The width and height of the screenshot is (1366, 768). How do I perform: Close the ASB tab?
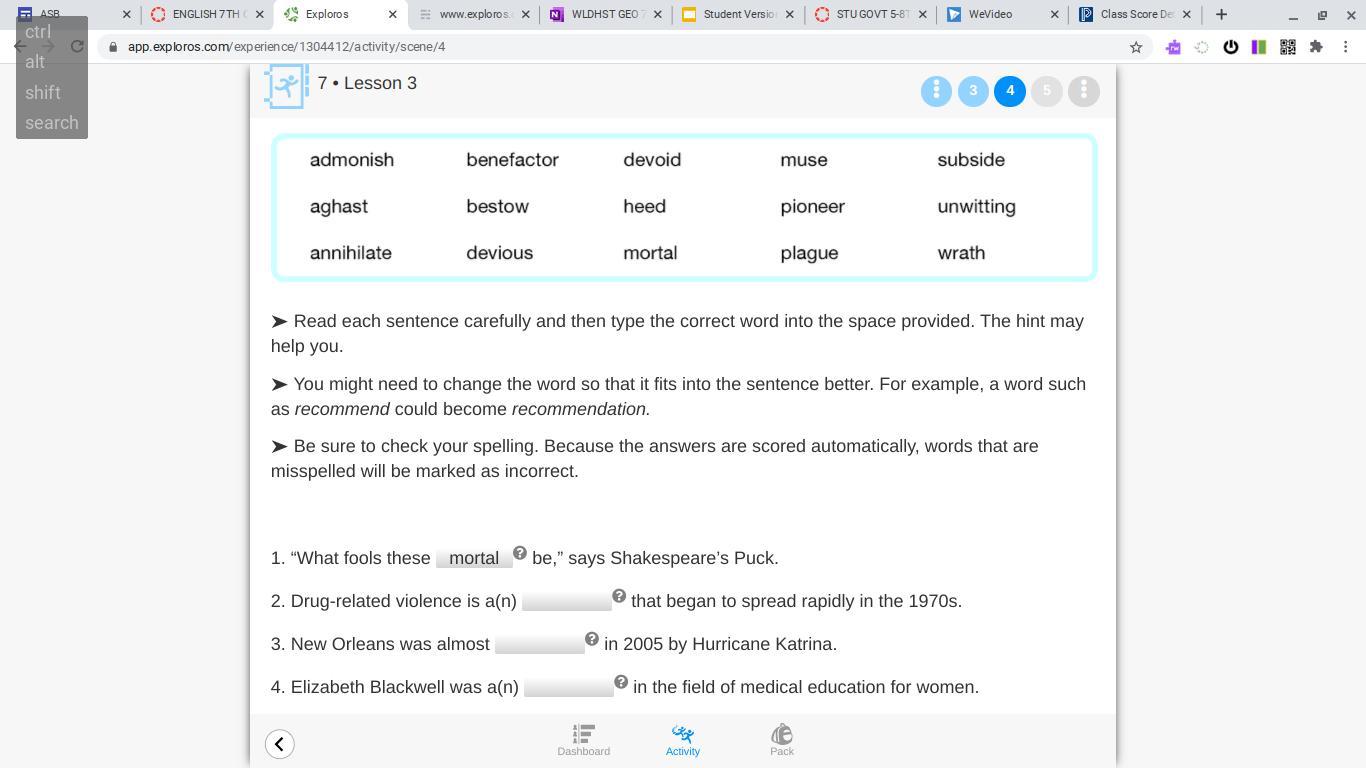point(126,14)
